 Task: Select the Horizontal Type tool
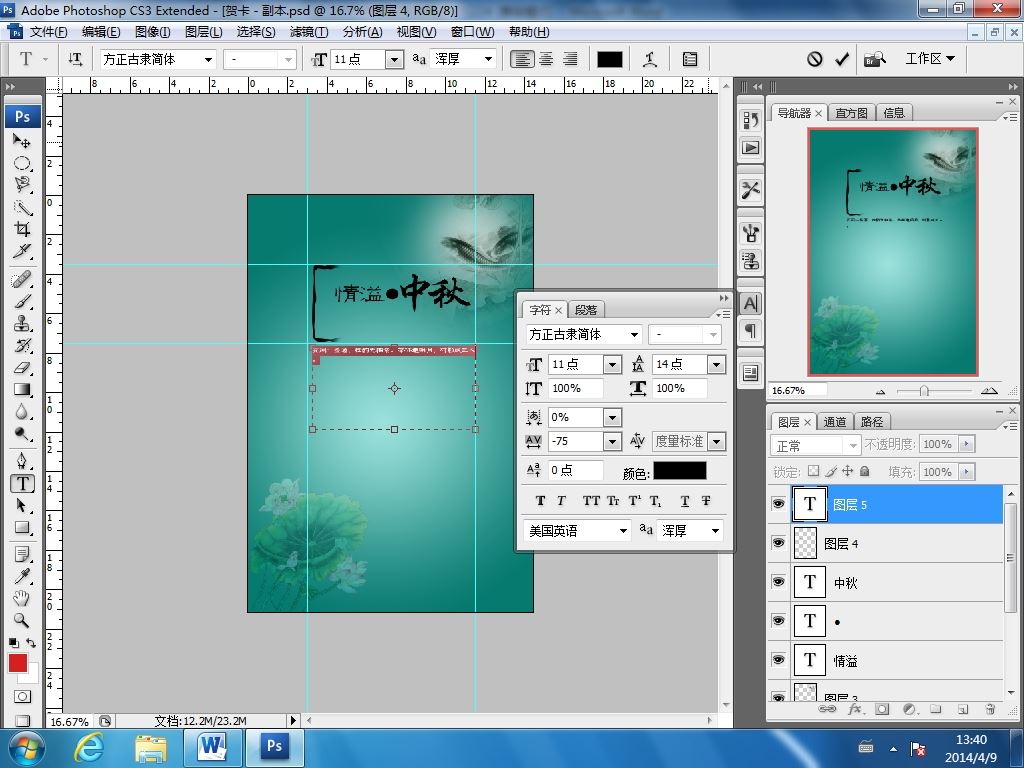(22, 484)
